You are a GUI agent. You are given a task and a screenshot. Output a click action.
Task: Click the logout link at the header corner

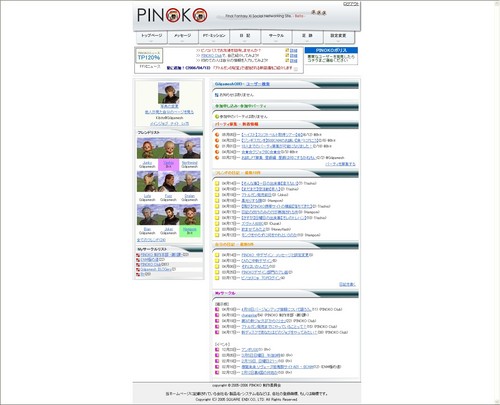[x=351, y=4]
